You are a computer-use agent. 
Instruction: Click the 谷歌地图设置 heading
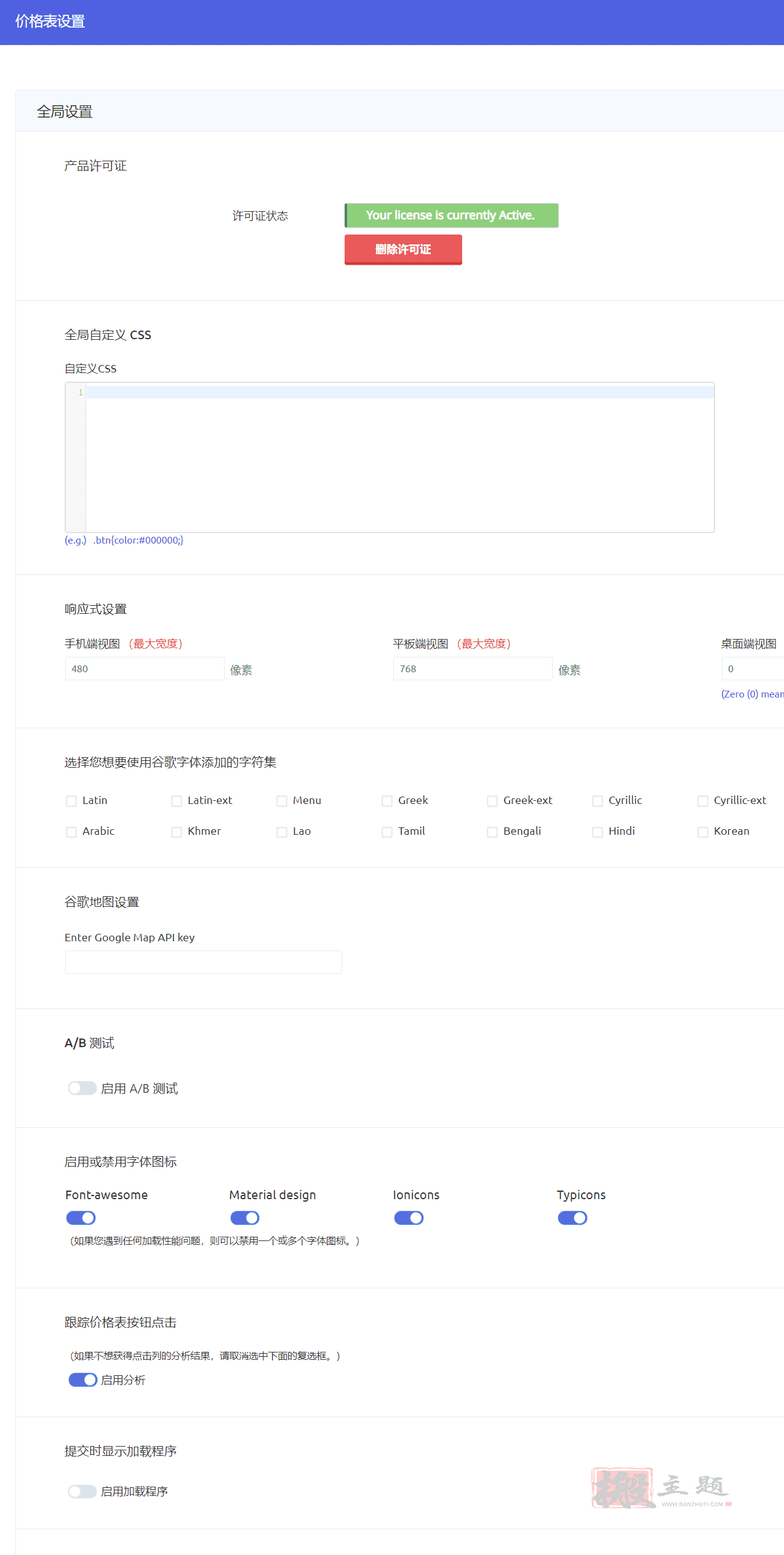102,902
